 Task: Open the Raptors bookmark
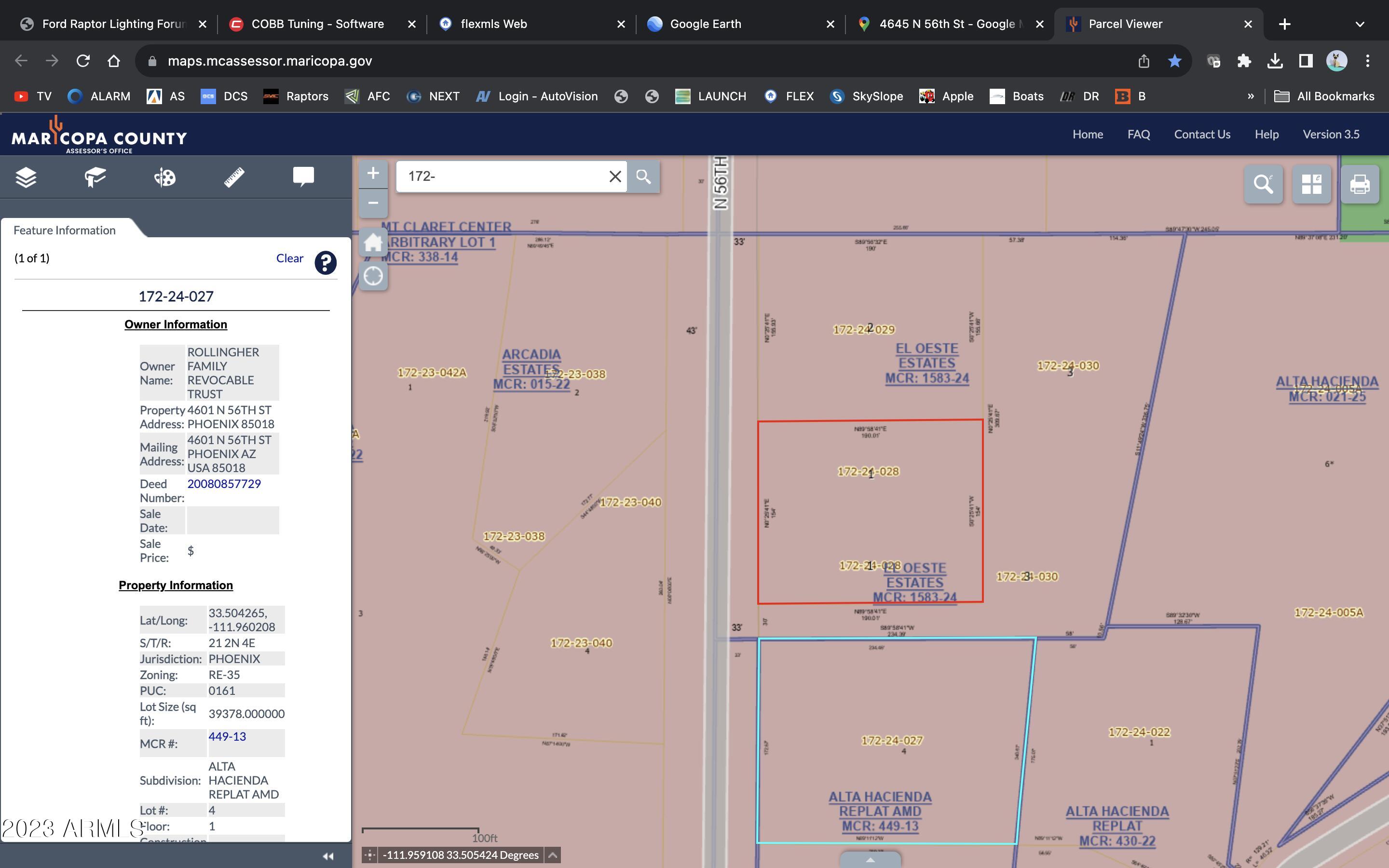(296, 96)
